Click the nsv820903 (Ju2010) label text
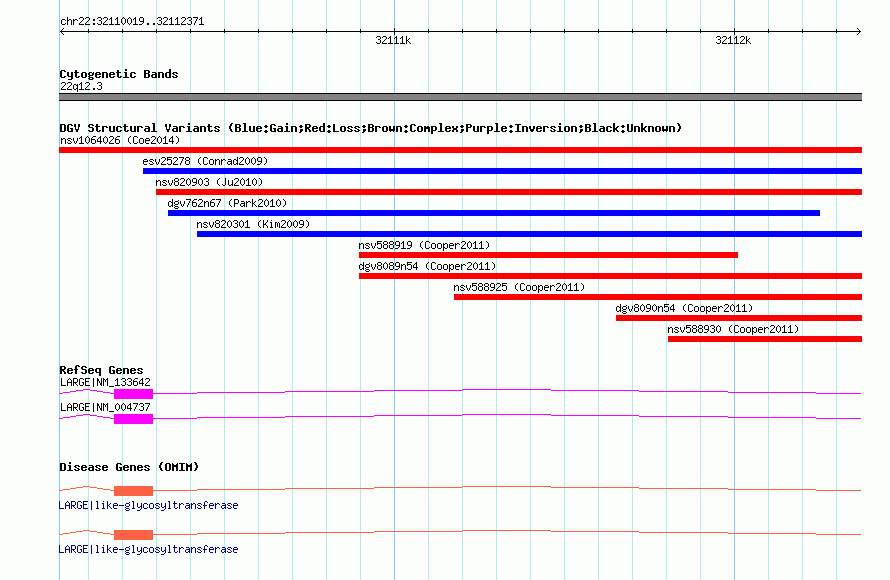Viewport: 890px width, 580px height. coord(209,182)
